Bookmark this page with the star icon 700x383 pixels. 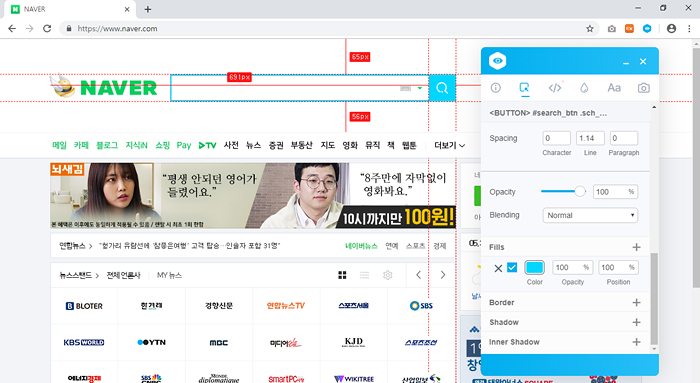tap(590, 29)
